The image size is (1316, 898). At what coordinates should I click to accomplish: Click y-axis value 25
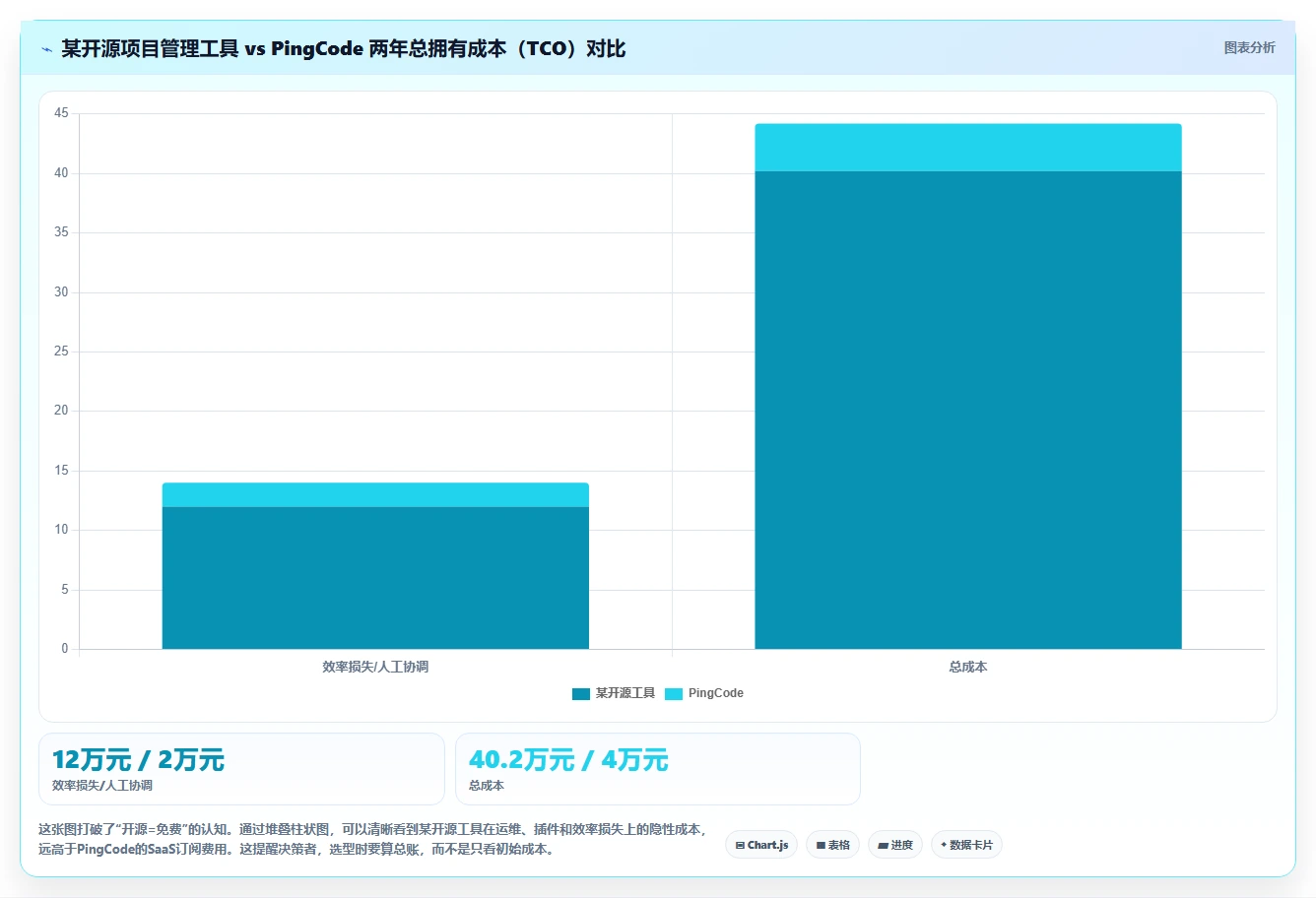coord(61,352)
